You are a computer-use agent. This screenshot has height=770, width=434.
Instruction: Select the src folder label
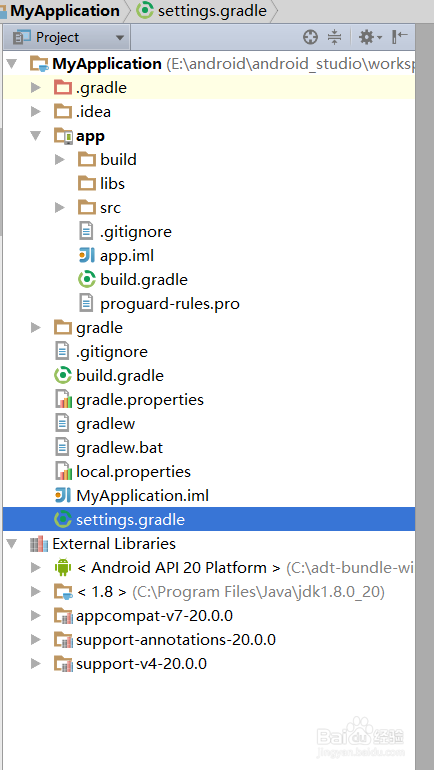[x=110, y=208]
